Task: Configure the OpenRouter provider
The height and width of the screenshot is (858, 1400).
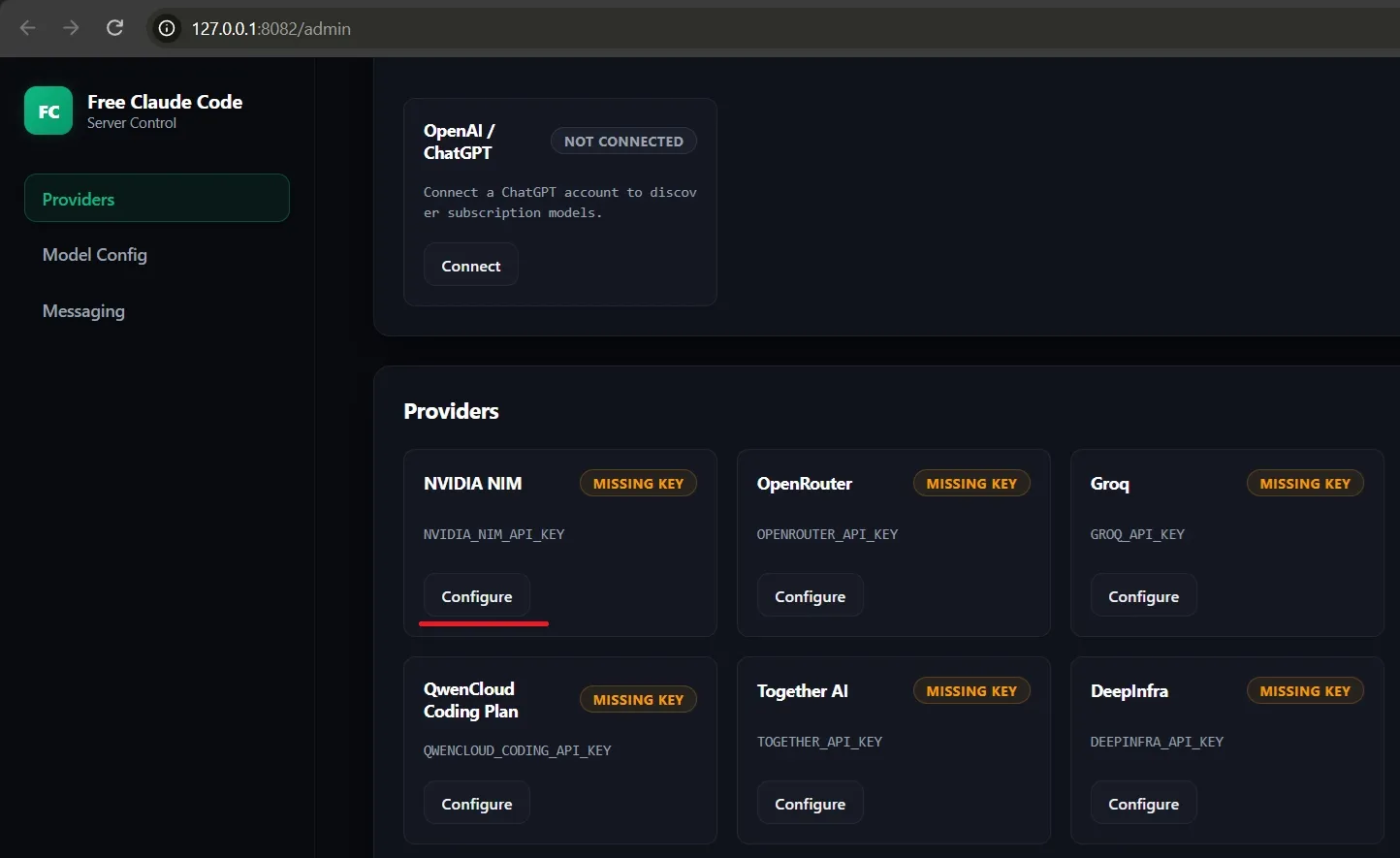Action: (x=811, y=596)
